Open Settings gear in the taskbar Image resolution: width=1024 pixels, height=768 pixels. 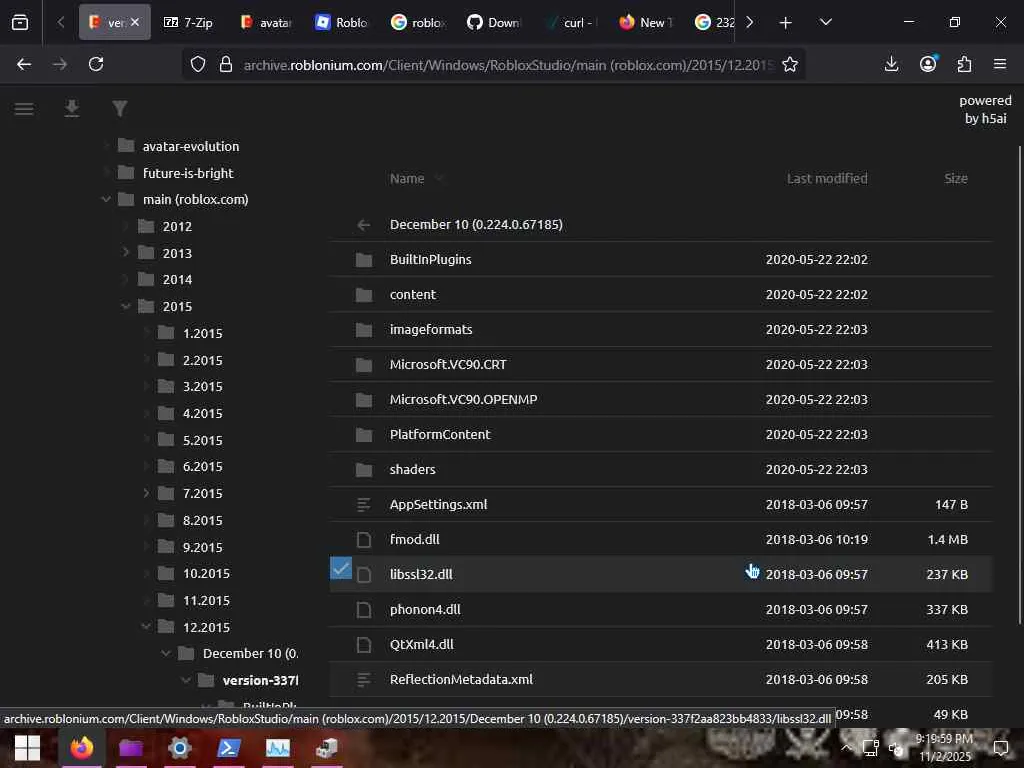180,747
